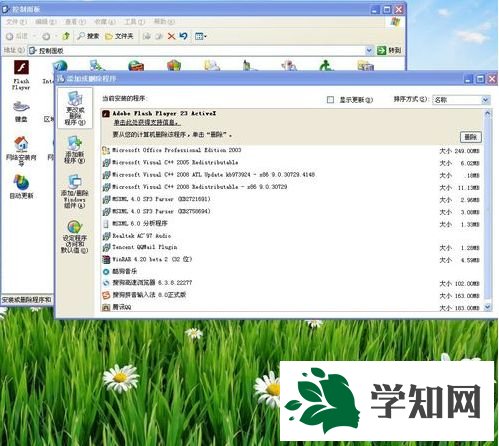The height and width of the screenshot is (446, 499).
Task: Click the 转到 Go button
Action: [389, 50]
